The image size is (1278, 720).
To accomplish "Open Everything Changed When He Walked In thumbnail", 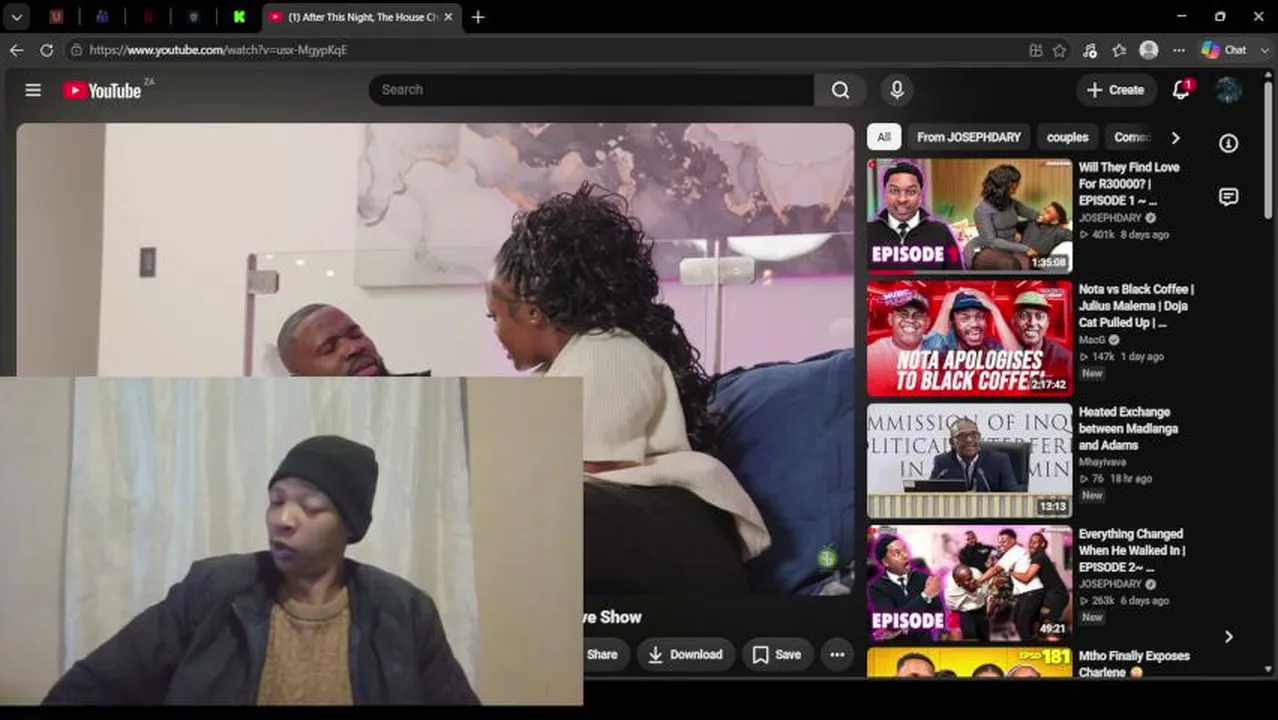I will (969, 583).
